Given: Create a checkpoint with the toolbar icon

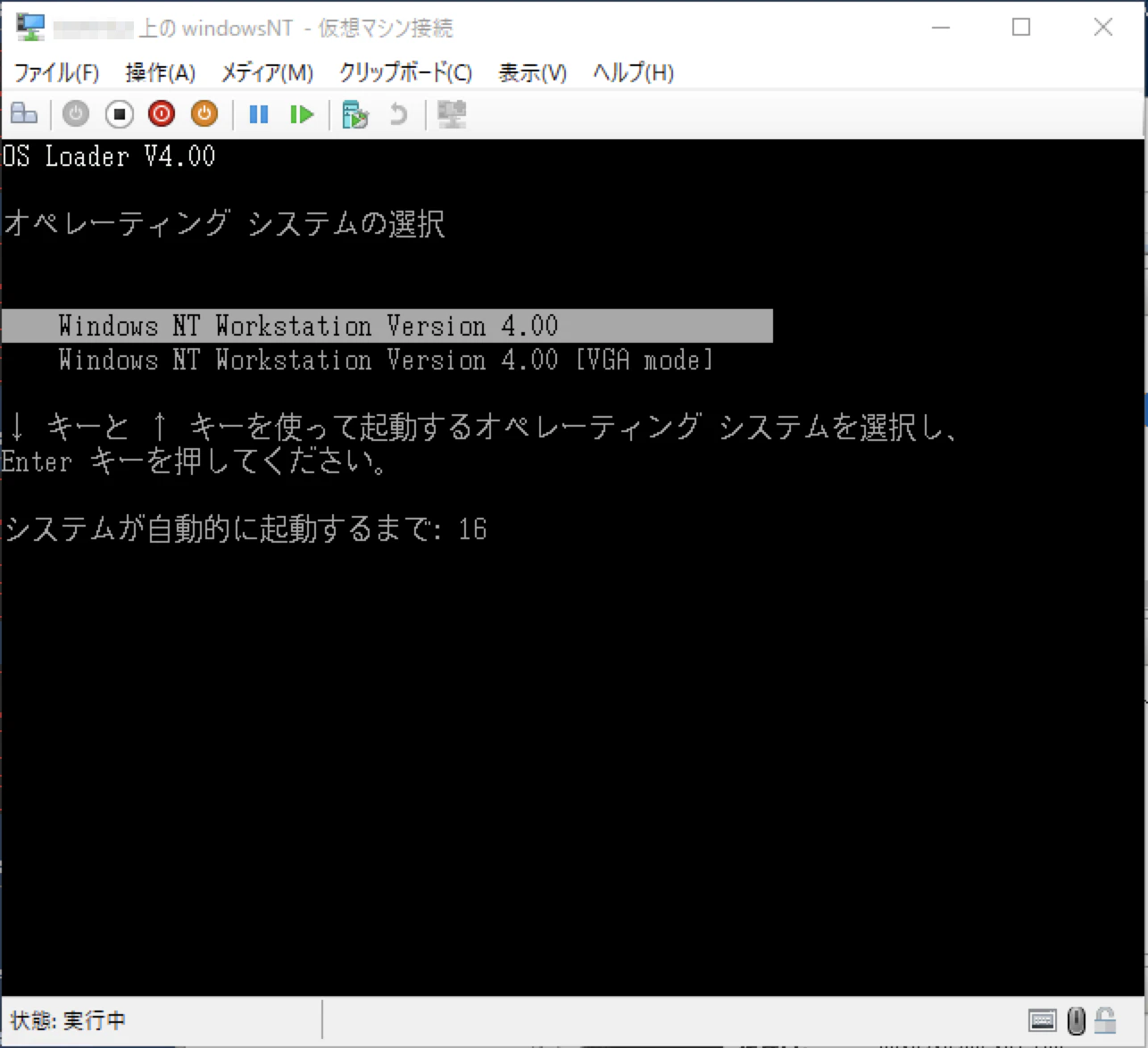Looking at the screenshot, I should coord(355,114).
